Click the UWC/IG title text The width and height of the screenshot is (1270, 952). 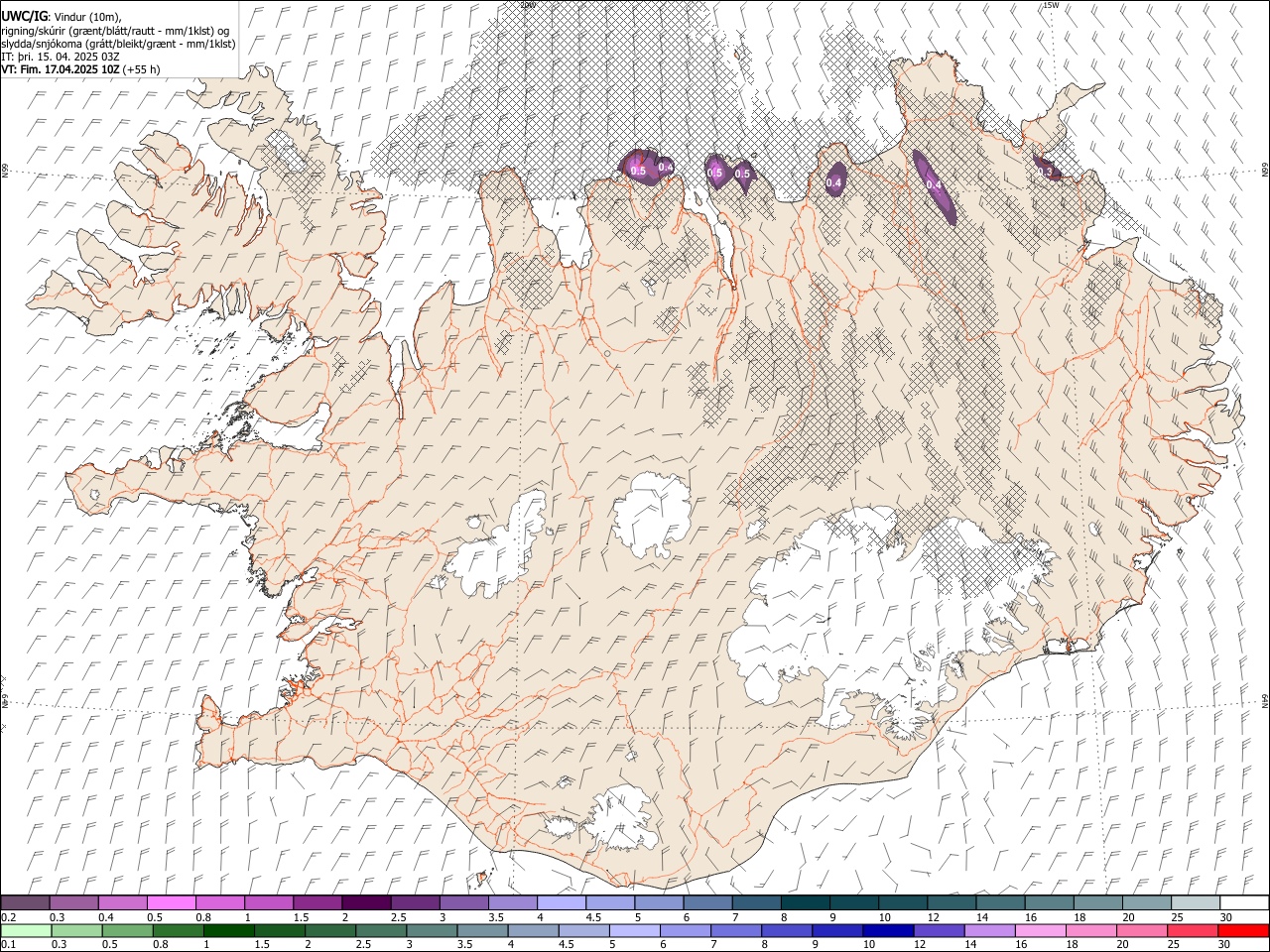(x=23, y=17)
